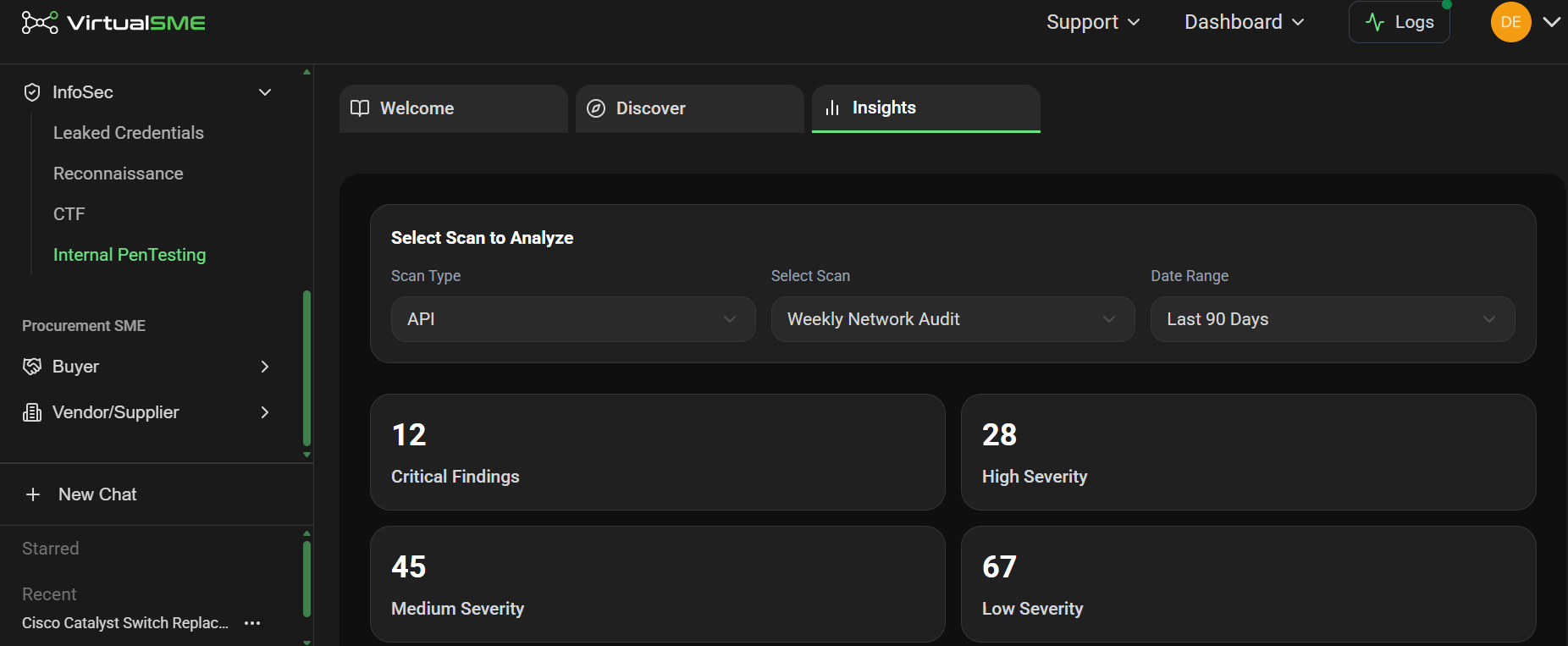1568x646 pixels.
Task: Expand the Vendor/Supplier menu arrow
Action: [265, 412]
